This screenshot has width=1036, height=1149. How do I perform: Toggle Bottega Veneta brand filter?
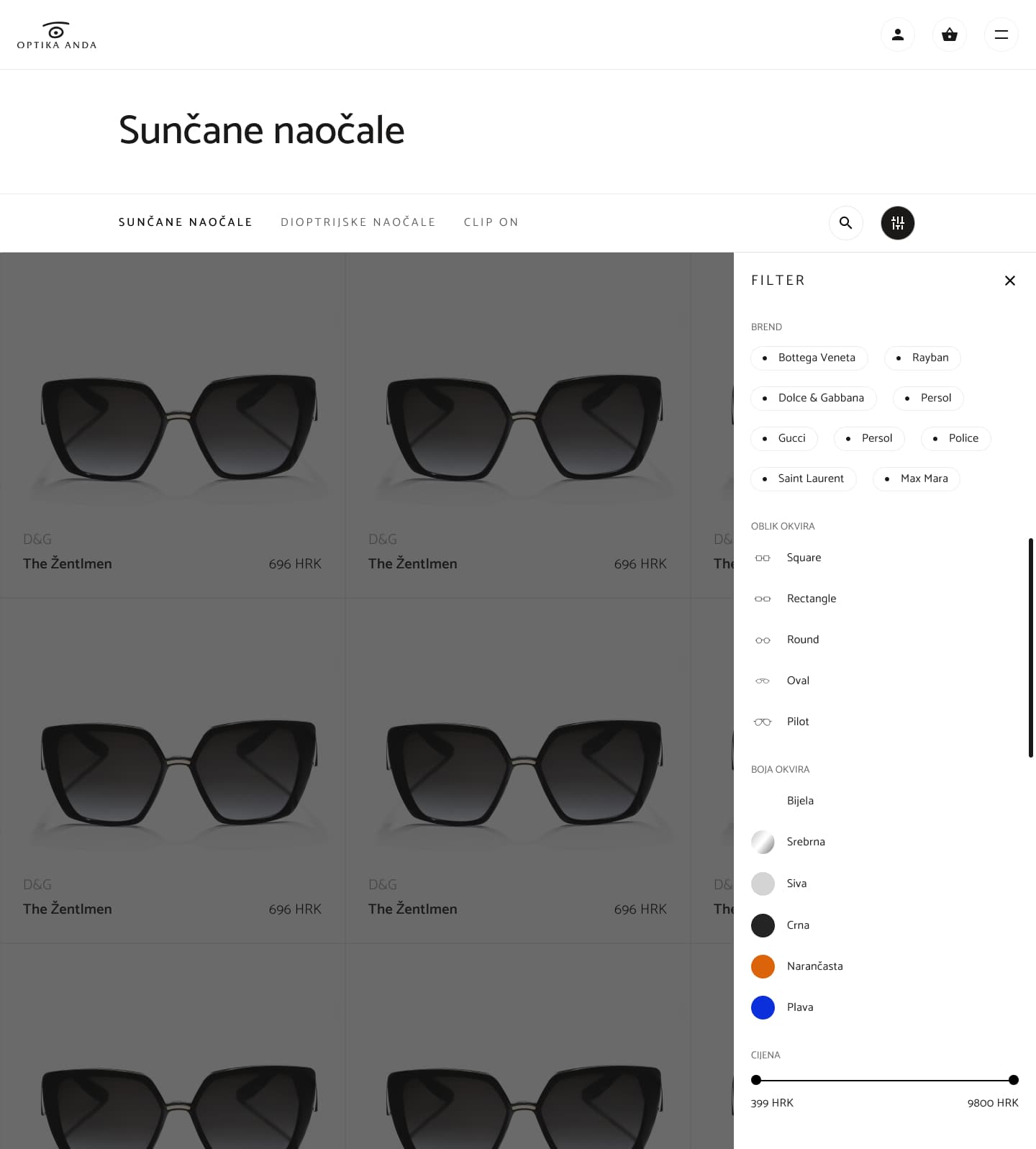[809, 358]
